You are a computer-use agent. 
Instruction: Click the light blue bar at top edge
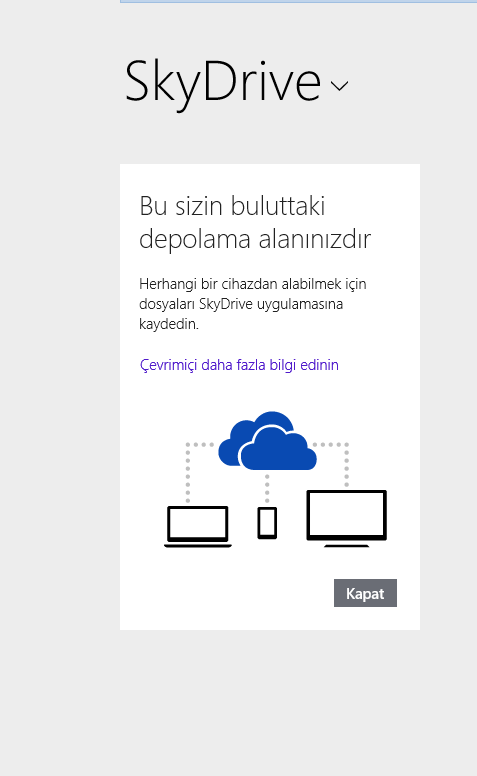click(298, 1)
